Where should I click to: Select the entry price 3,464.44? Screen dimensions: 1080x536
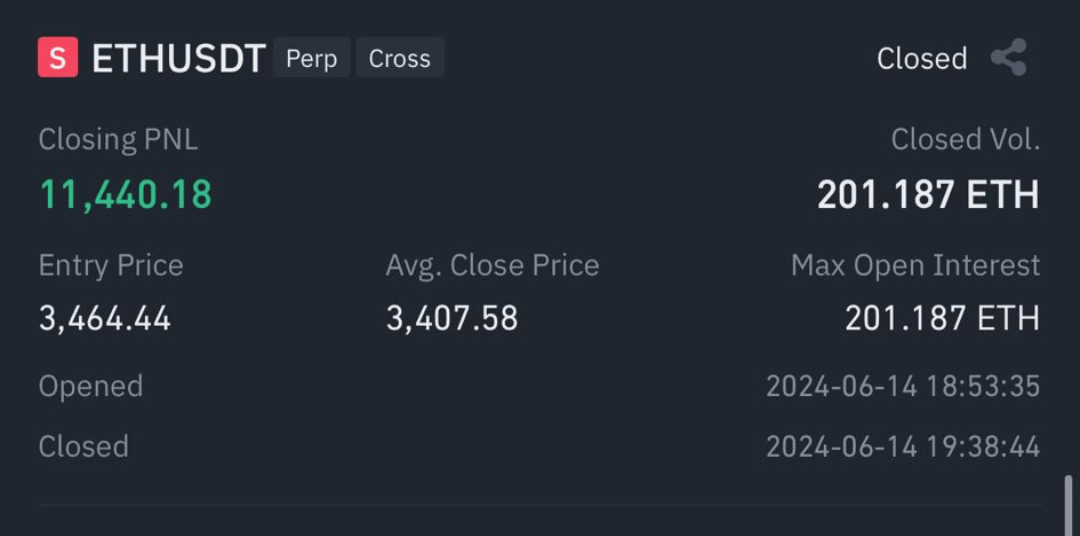tap(105, 318)
